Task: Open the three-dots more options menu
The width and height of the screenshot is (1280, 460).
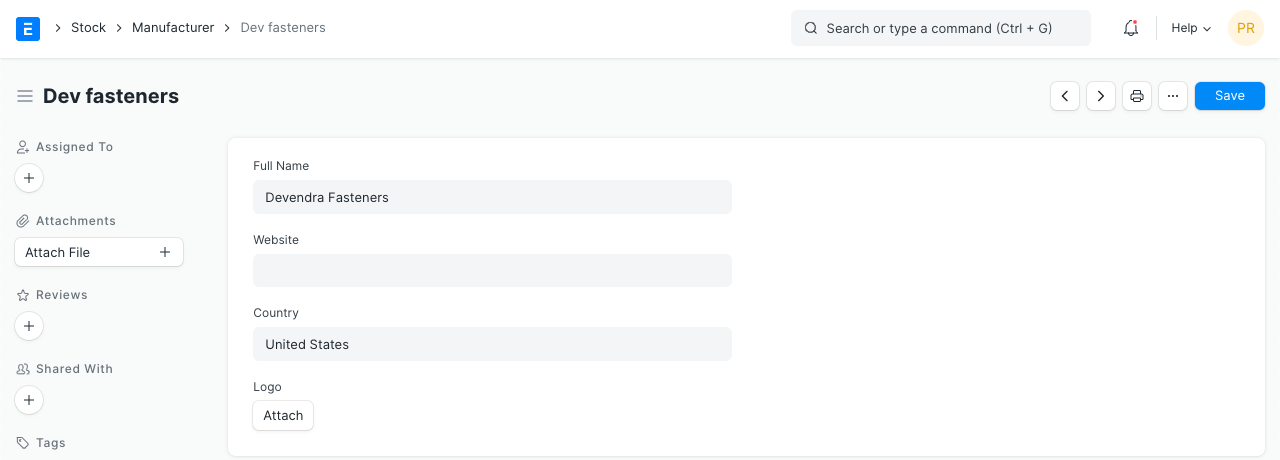Action: coord(1173,96)
